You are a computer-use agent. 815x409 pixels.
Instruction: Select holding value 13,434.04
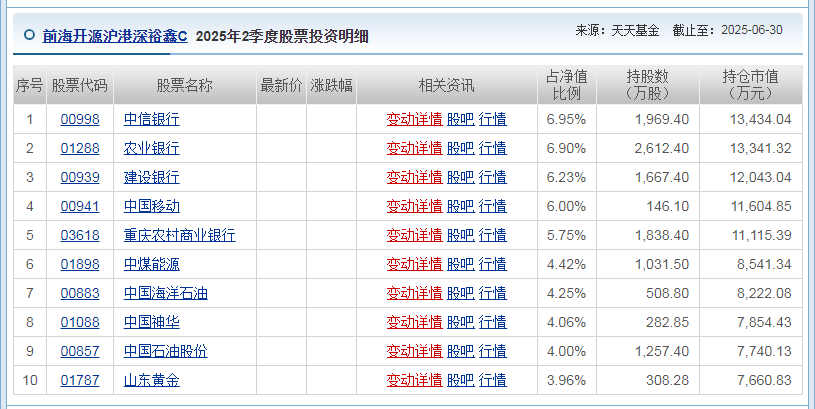(760, 120)
